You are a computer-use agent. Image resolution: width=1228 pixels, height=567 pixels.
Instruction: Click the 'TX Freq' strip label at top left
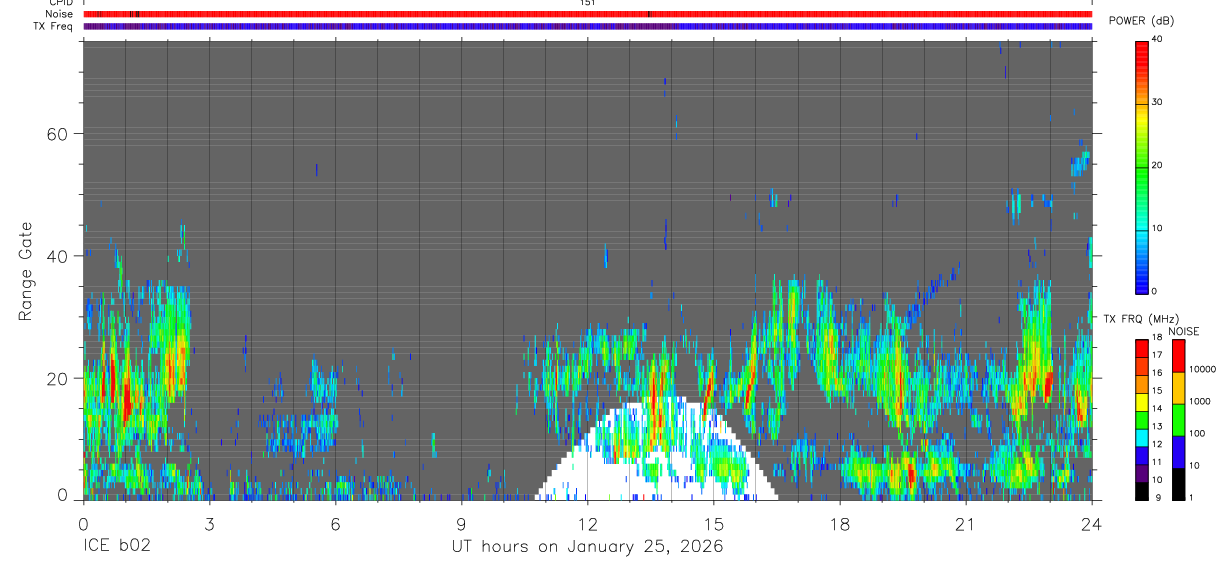[x=54, y=26]
